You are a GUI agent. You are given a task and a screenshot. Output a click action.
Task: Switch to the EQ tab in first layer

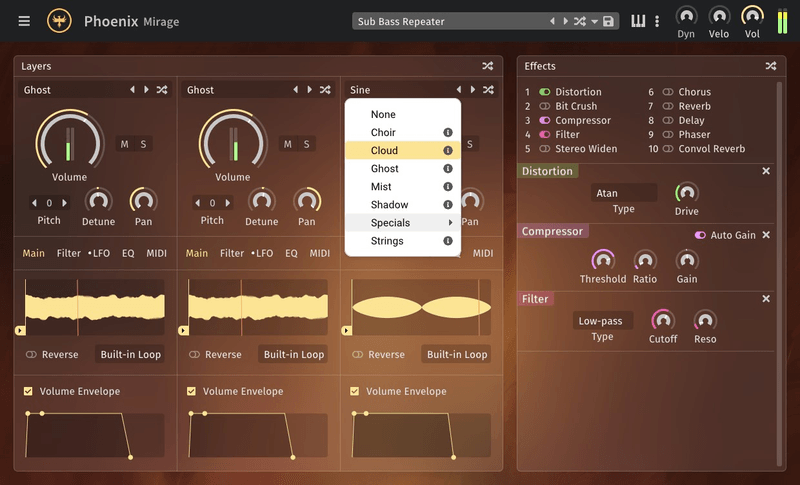[128, 253]
